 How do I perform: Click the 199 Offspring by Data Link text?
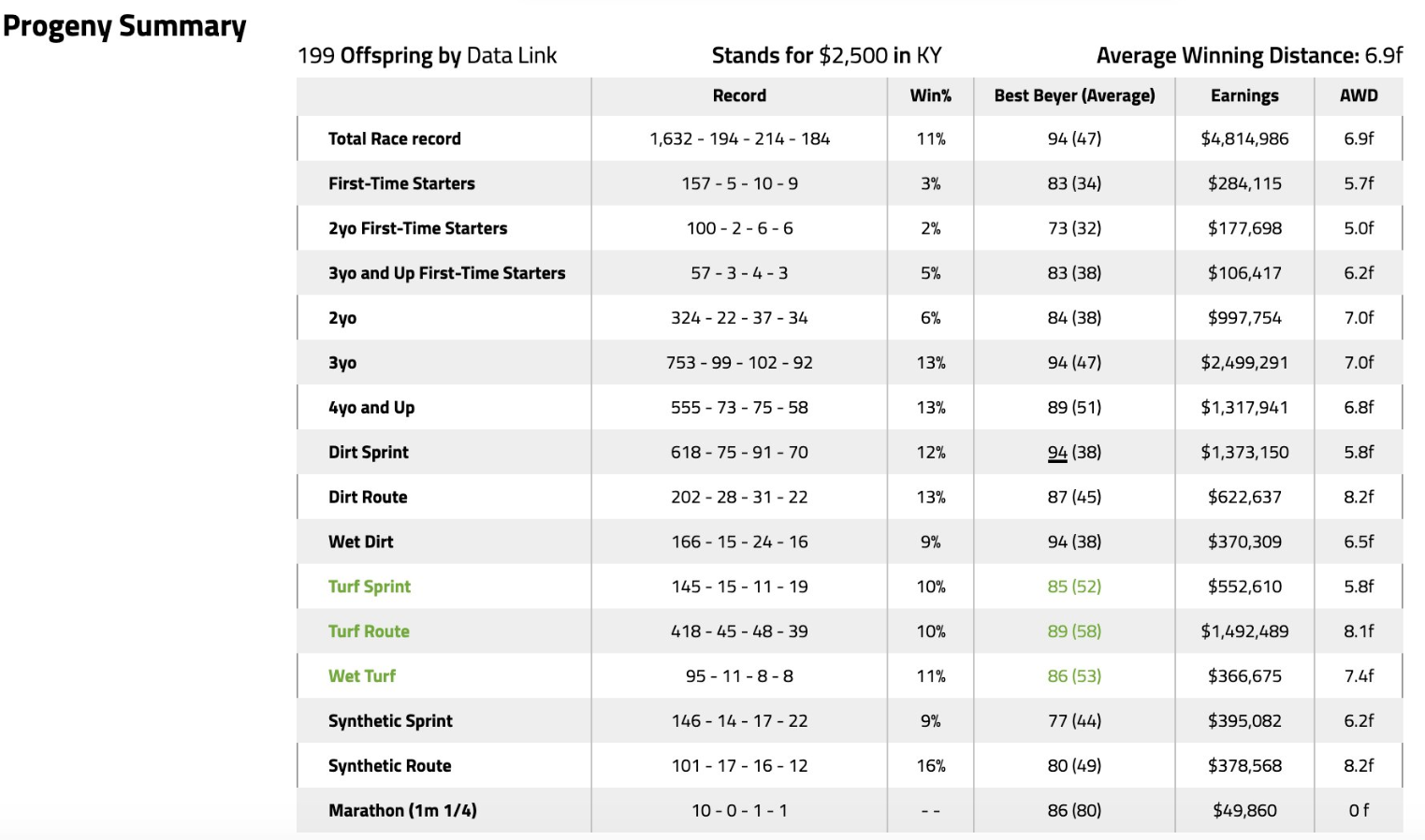(x=427, y=56)
